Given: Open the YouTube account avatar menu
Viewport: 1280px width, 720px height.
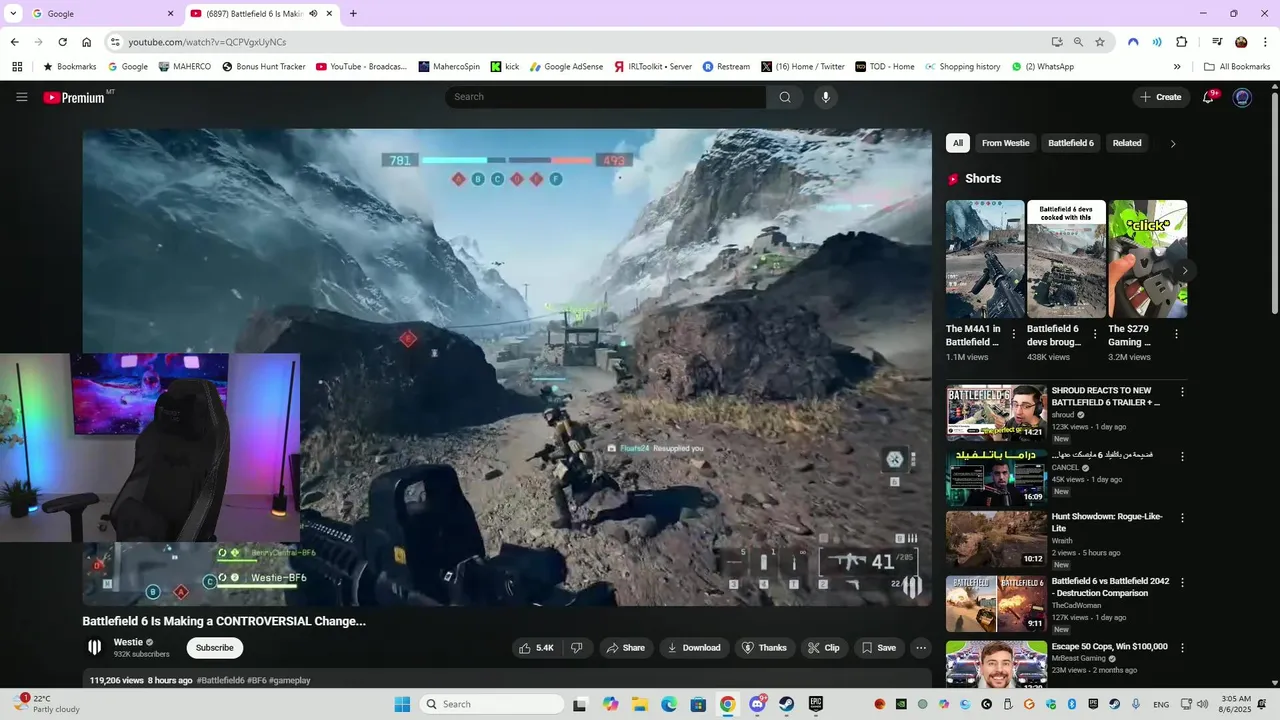Looking at the screenshot, I should point(1242,97).
